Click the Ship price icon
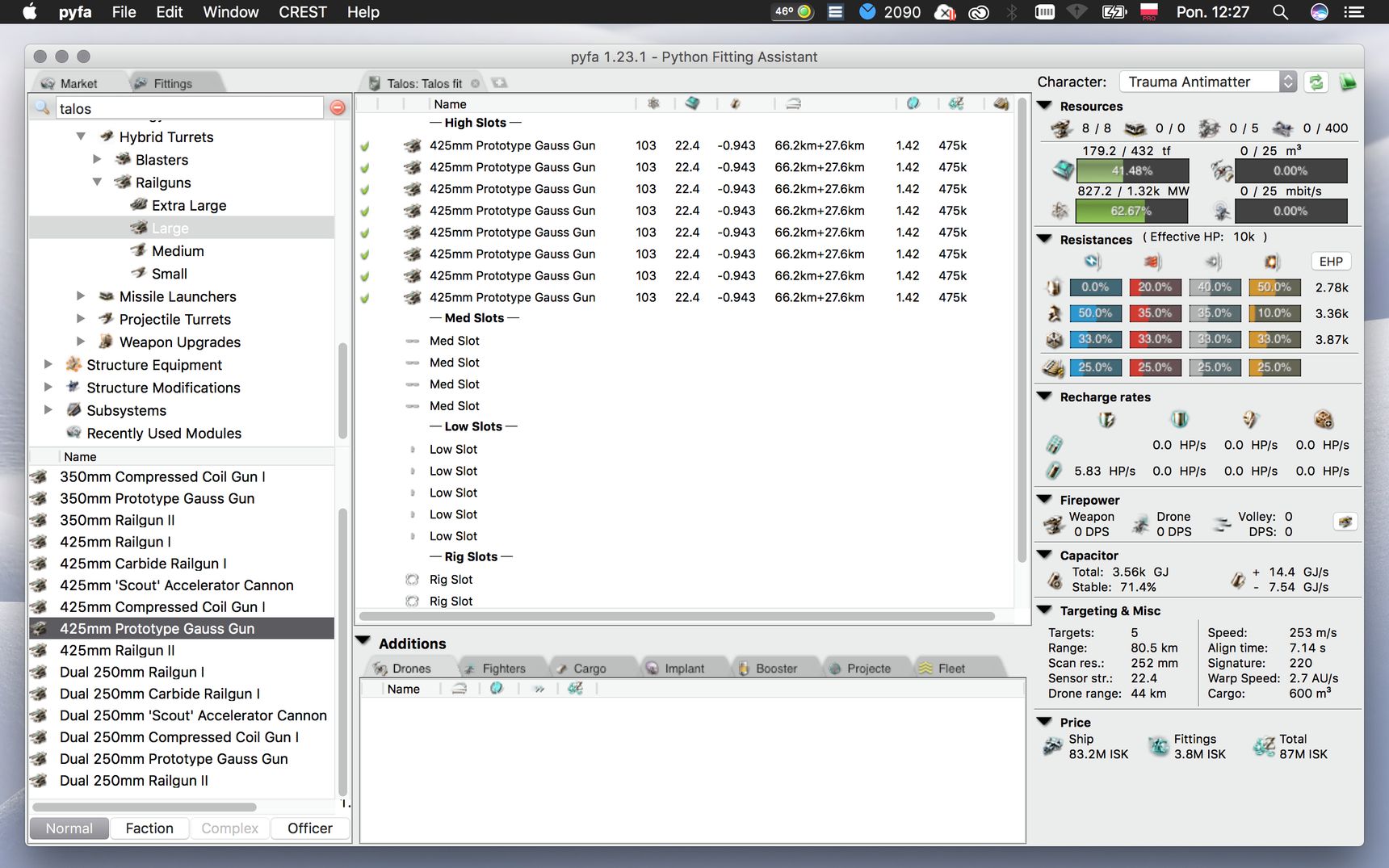The width and height of the screenshot is (1389, 868). pyautogui.click(x=1052, y=746)
